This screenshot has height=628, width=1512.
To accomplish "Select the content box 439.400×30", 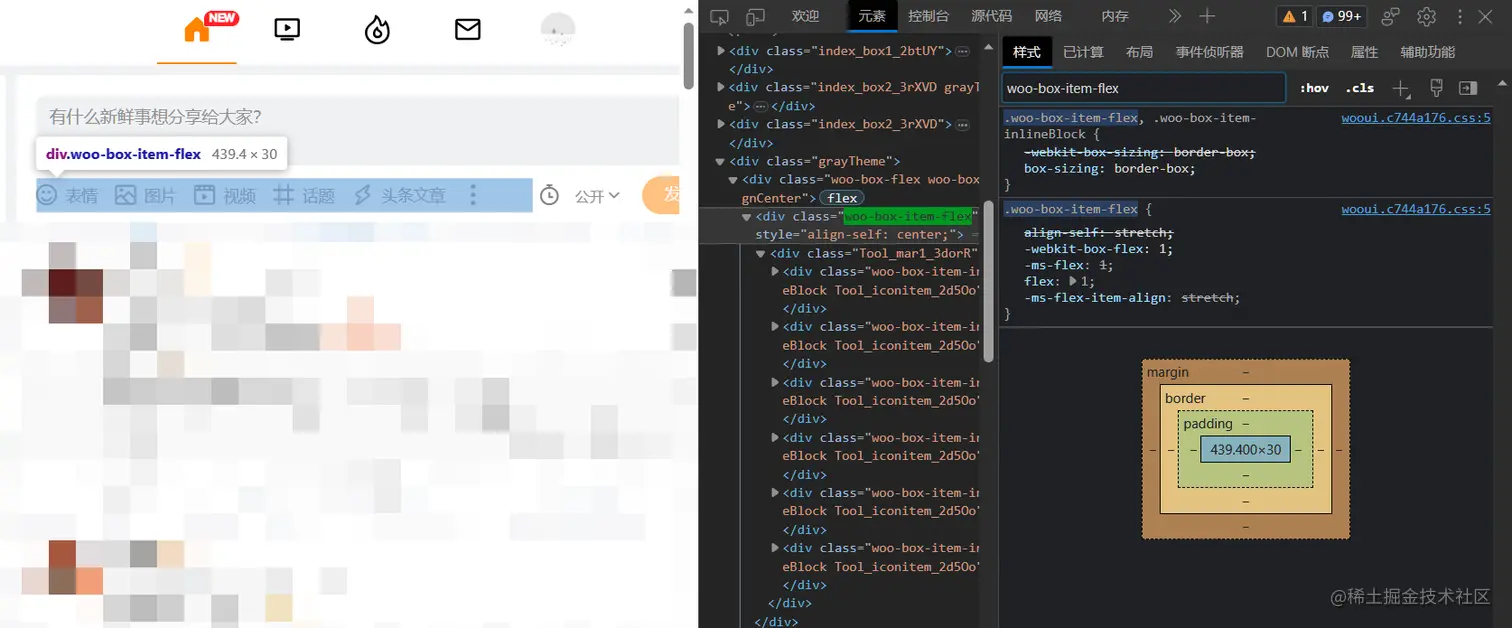I will coord(1245,450).
